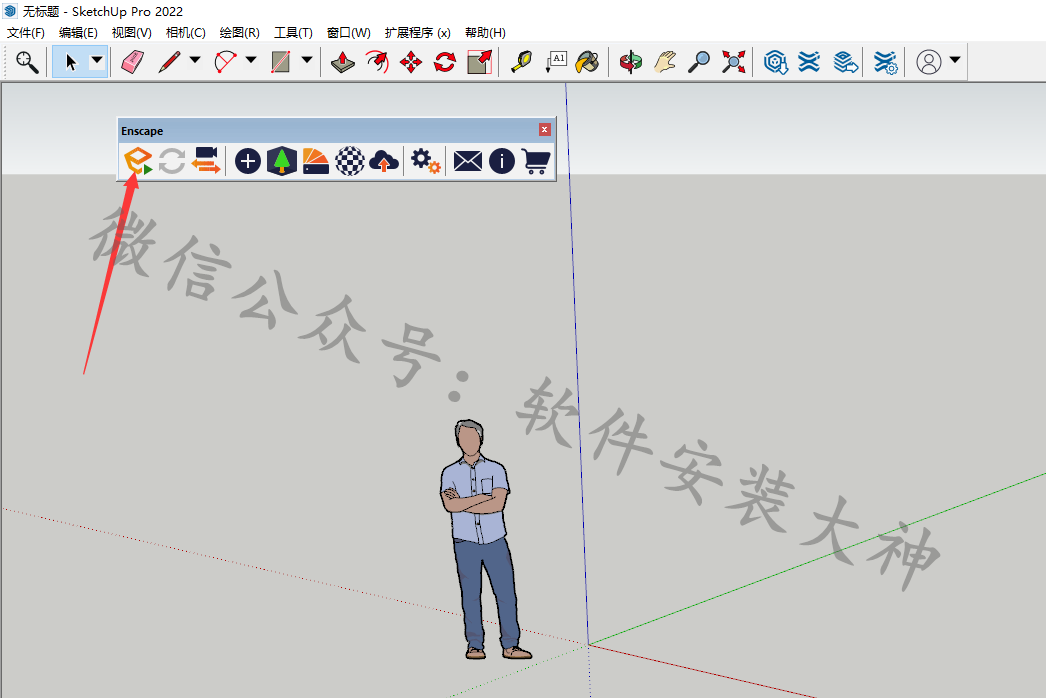
Task: Click the user account profile icon
Action: [x=929, y=62]
